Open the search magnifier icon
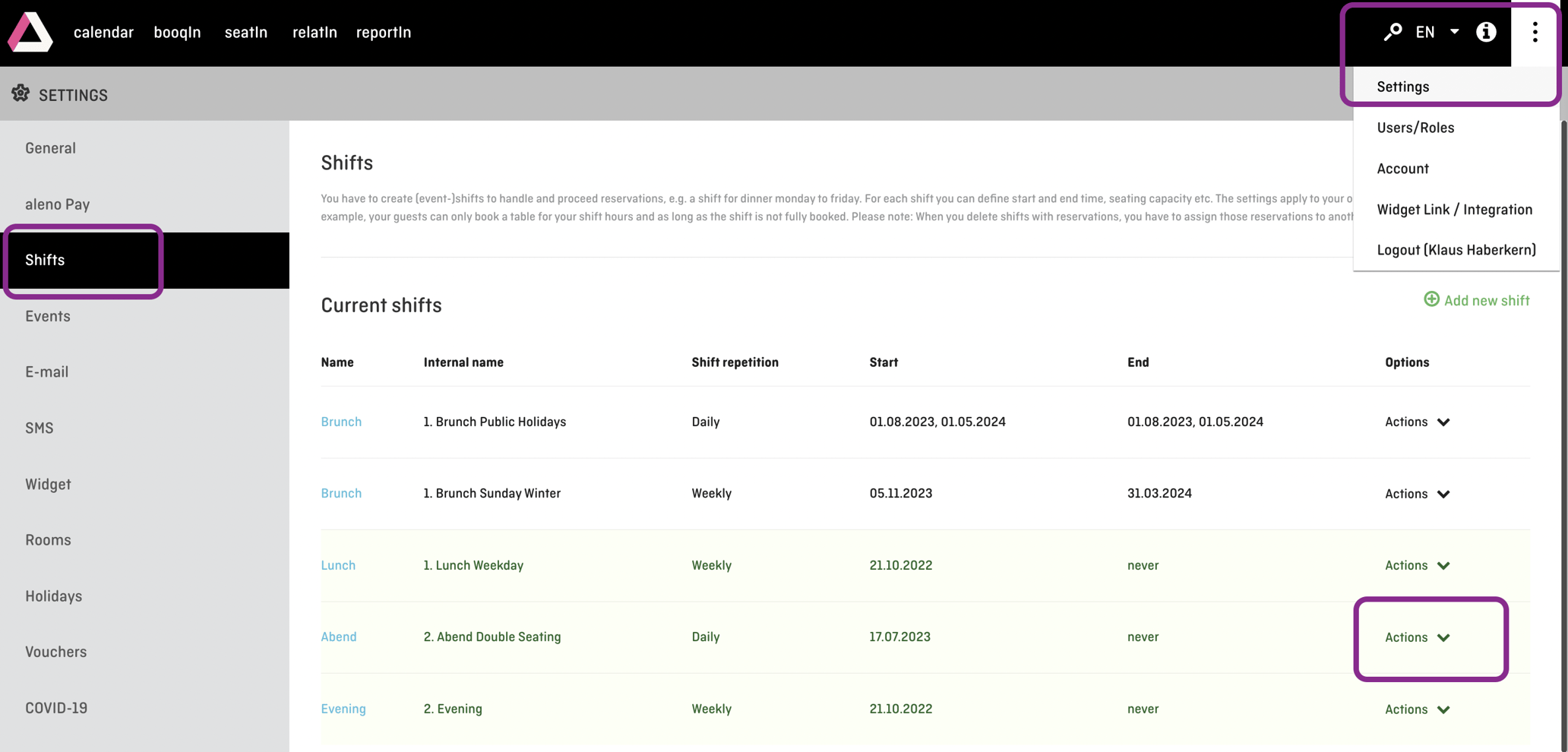 (x=1392, y=32)
